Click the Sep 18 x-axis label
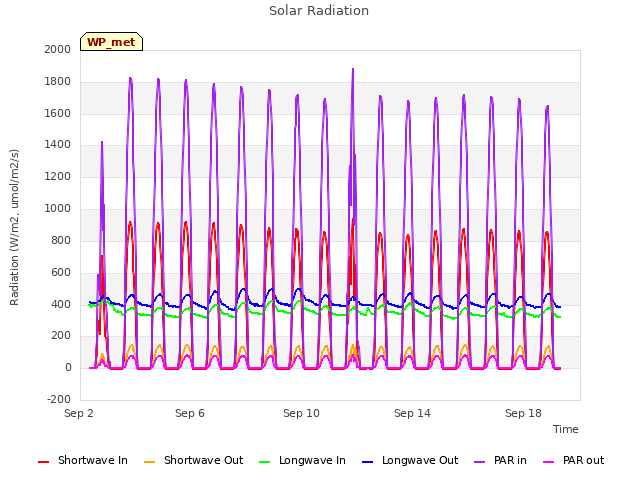640x480 pixels. click(x=523, y=413)
